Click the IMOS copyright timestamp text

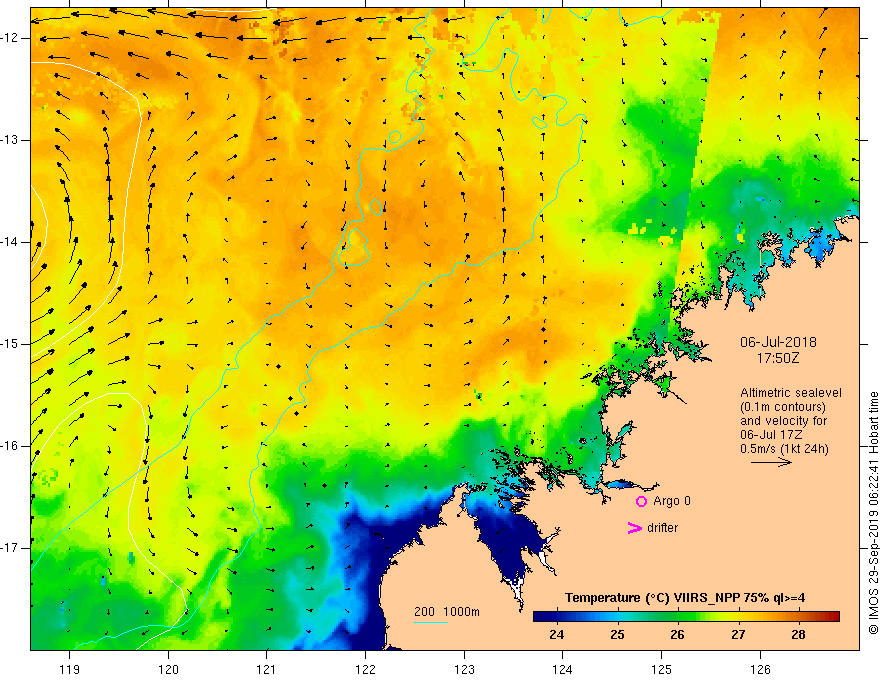873,513
